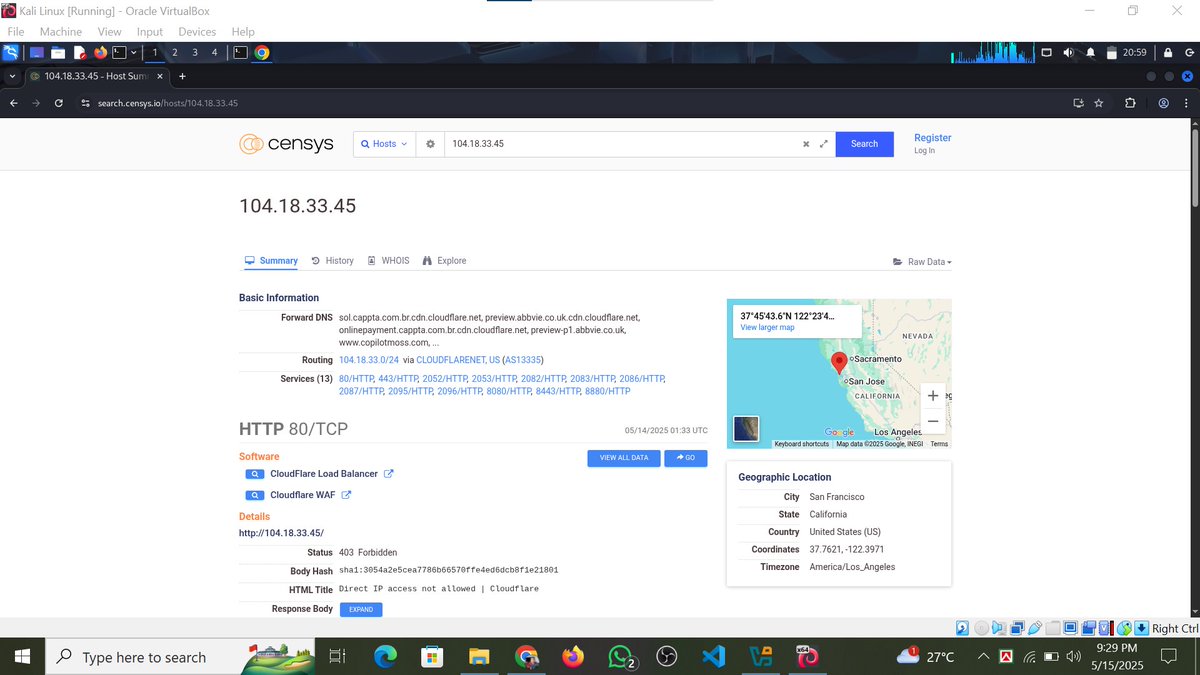
Task: Click the Censys logo
Action: 286,144
